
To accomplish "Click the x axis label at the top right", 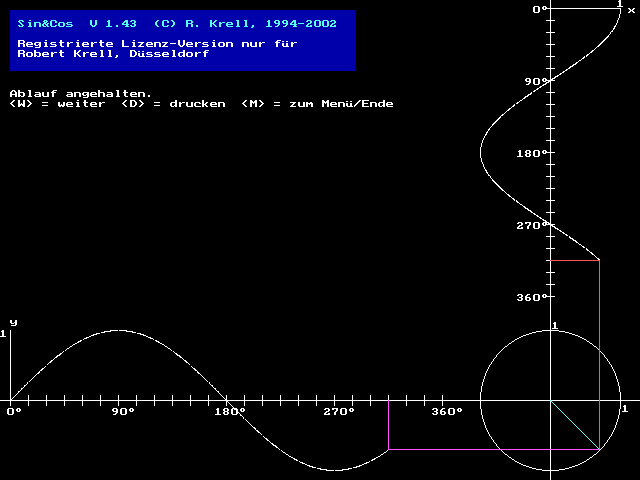I will [631, 9].
